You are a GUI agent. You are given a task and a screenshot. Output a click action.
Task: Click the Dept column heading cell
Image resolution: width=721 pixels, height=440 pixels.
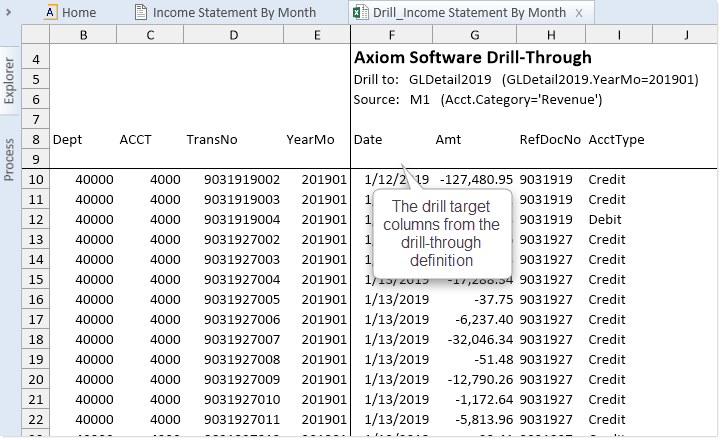point(67,140)
